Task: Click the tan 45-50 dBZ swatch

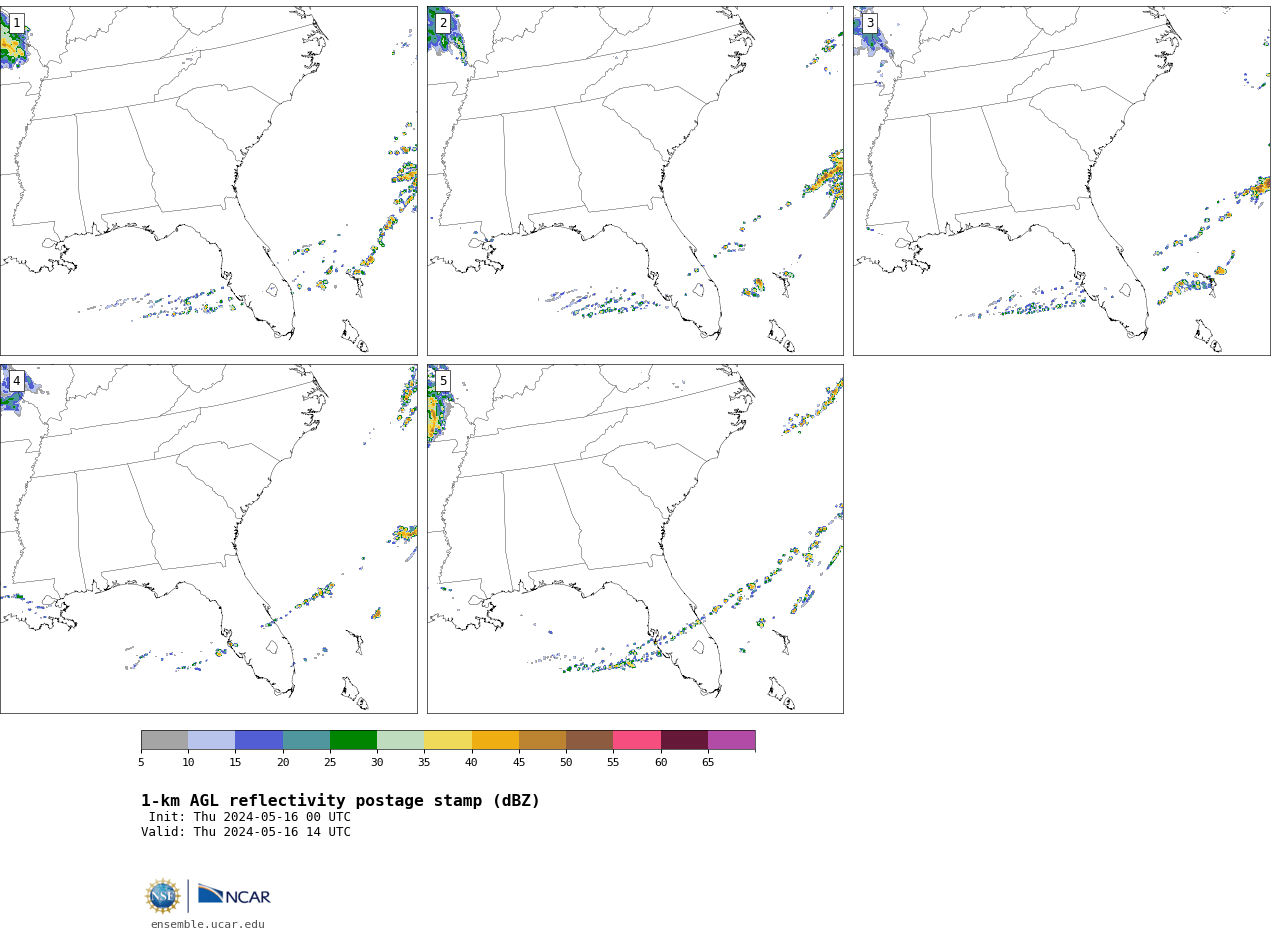Action: [542, 740]
